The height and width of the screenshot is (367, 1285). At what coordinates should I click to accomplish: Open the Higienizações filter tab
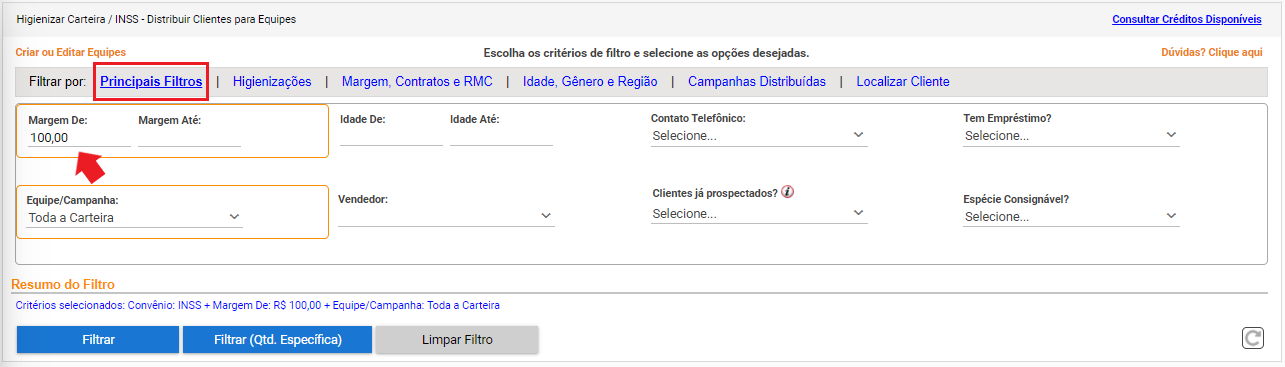pos(272,82)
